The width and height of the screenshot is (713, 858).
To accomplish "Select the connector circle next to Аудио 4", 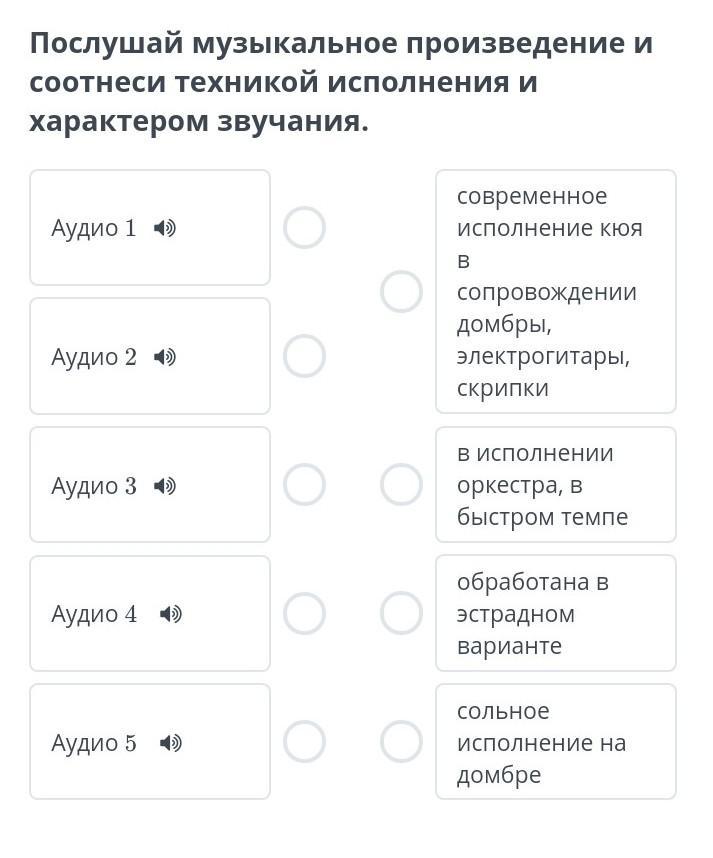I will point(304,613).
